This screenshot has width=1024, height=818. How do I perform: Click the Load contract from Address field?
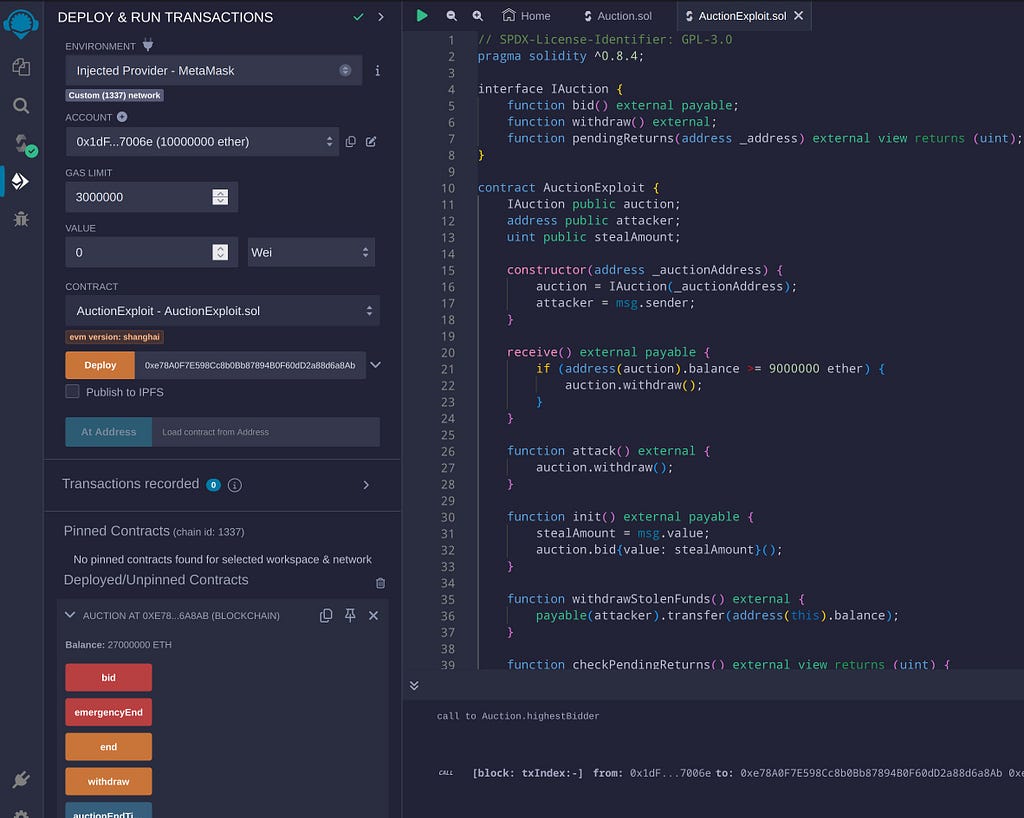click(x=266, y=432)
